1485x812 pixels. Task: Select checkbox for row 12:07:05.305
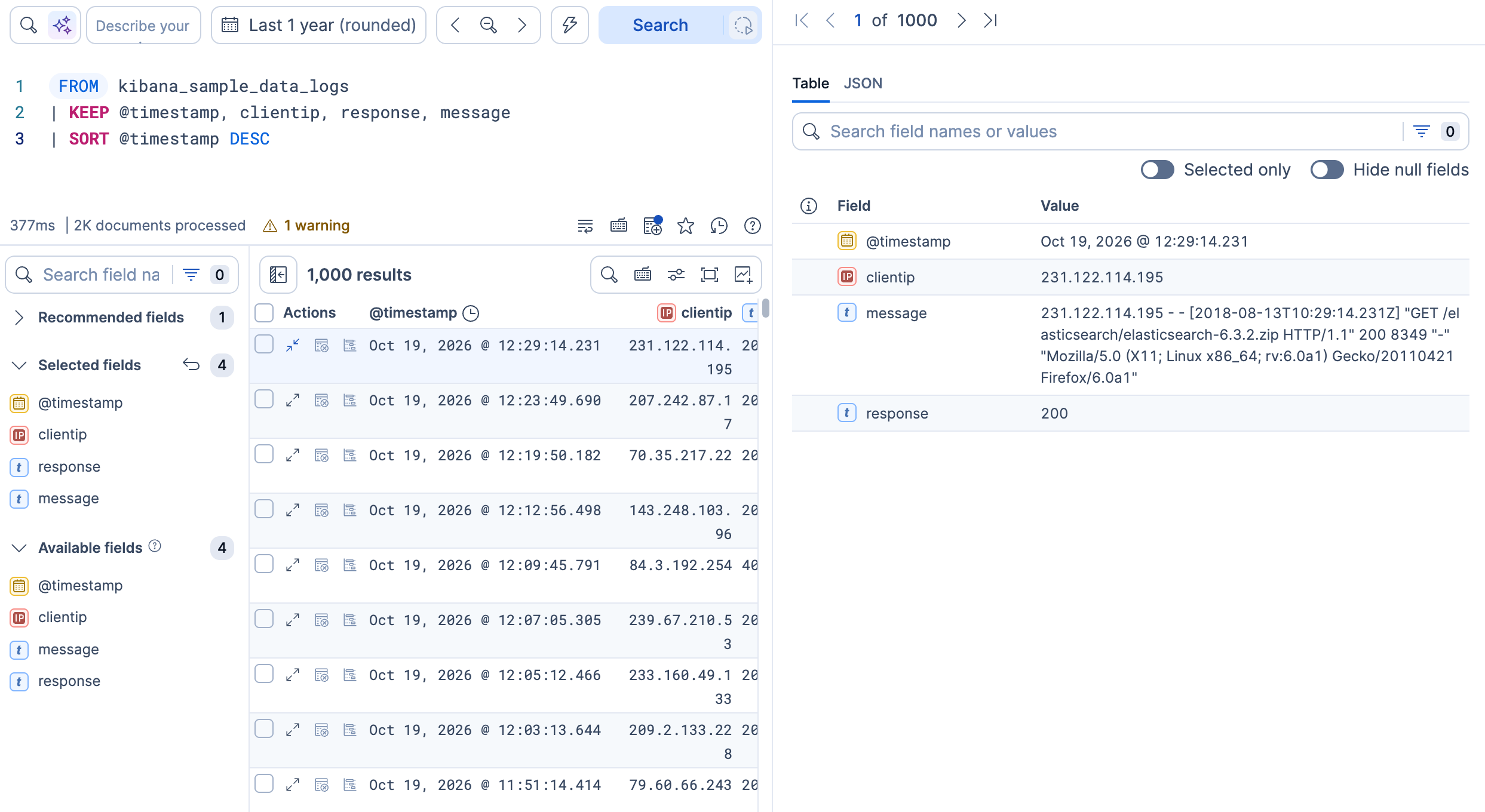tap(264, 619)
